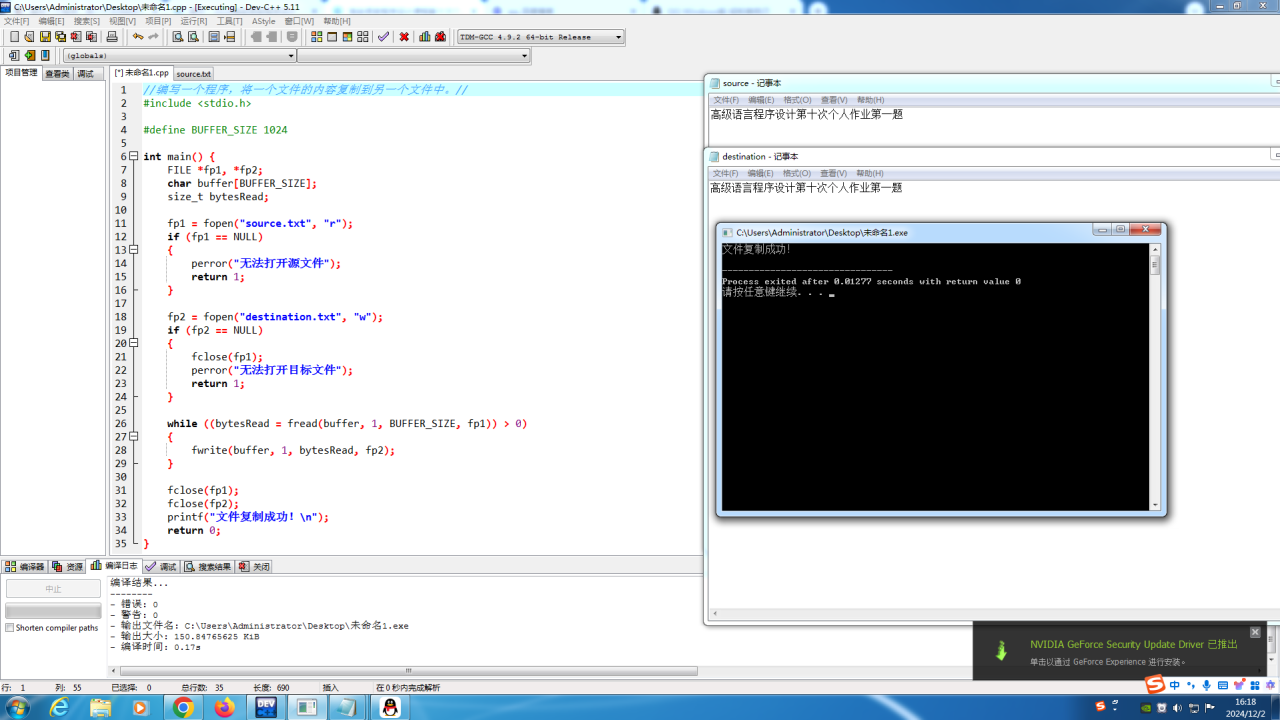1280x720 pixels.
Task: Switch to the source.txt editor tab
Action: click(x=193, y=74)
